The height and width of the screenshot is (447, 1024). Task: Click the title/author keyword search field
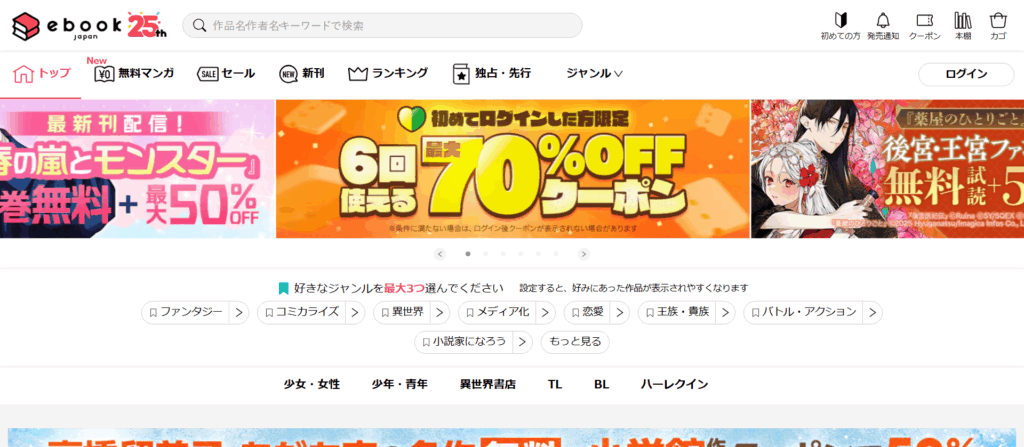click(382, 25)
